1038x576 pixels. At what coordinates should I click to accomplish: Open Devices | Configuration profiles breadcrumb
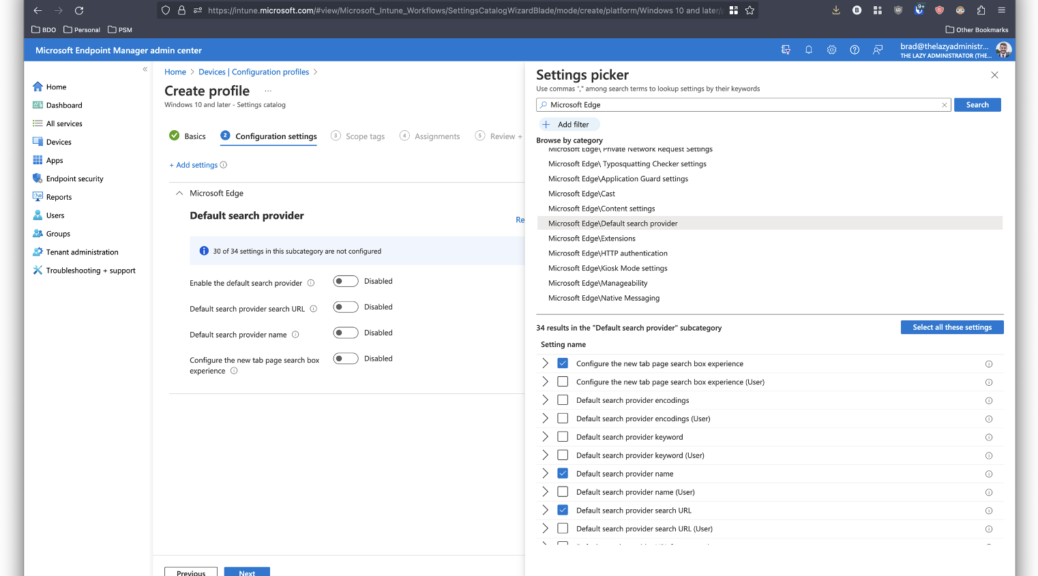coord(254,72)
